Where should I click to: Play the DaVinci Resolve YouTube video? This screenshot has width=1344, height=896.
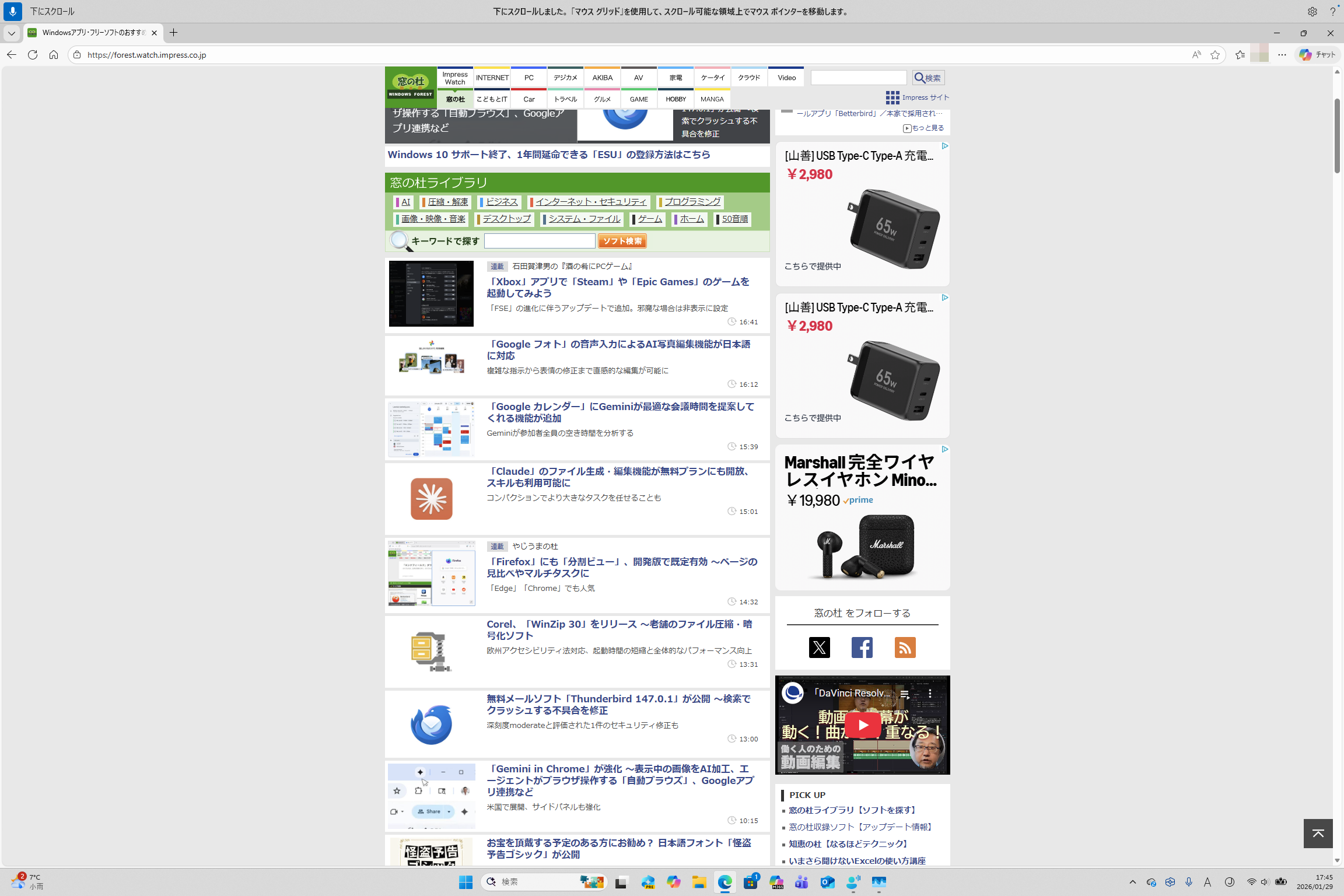[862, 725]
